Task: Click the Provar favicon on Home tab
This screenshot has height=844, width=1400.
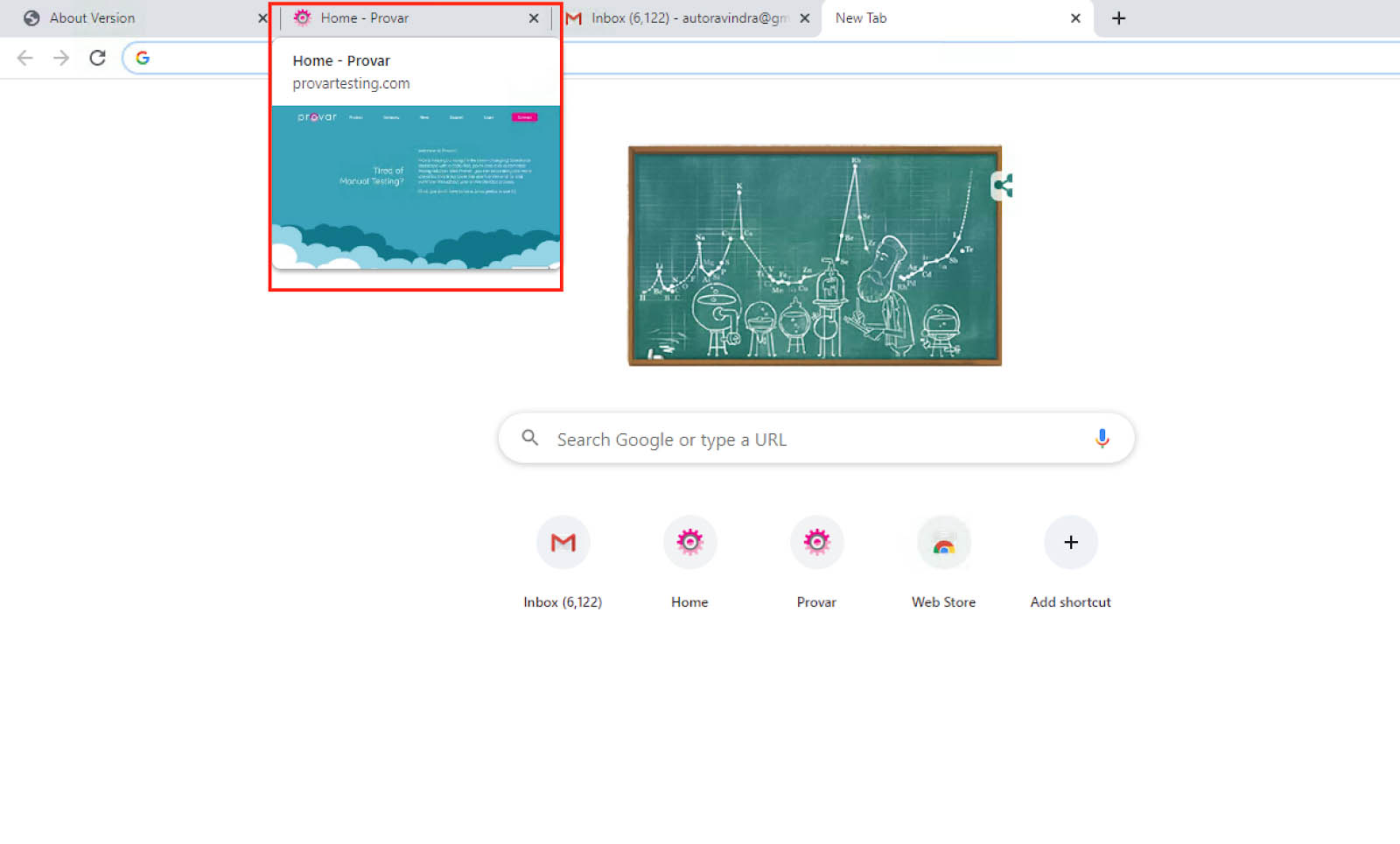Action: click(302, 18)
